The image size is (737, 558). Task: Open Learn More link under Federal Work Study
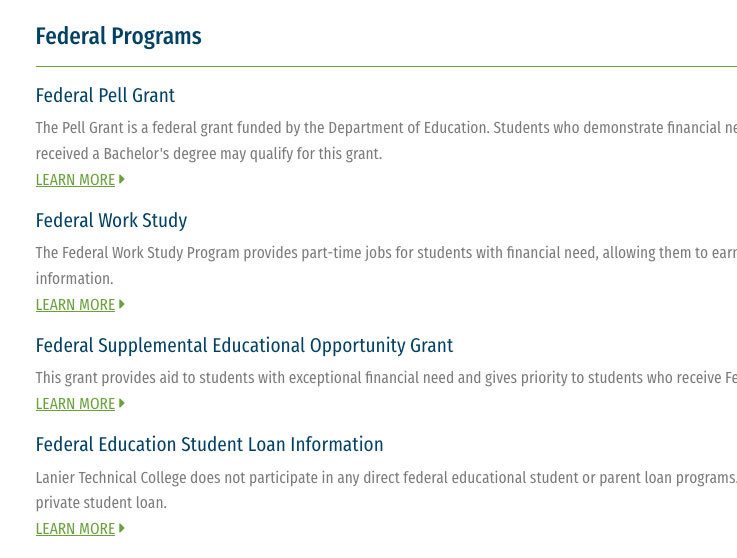click(x=75, y=305)
